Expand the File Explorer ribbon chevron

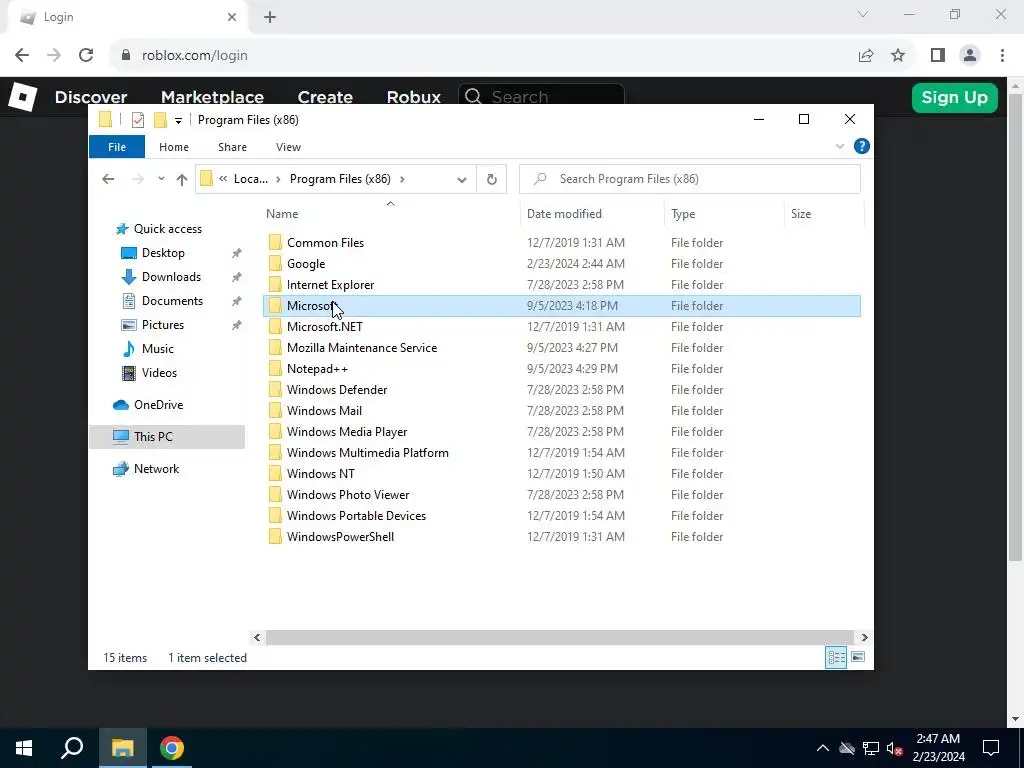click(x=840, y=146)
